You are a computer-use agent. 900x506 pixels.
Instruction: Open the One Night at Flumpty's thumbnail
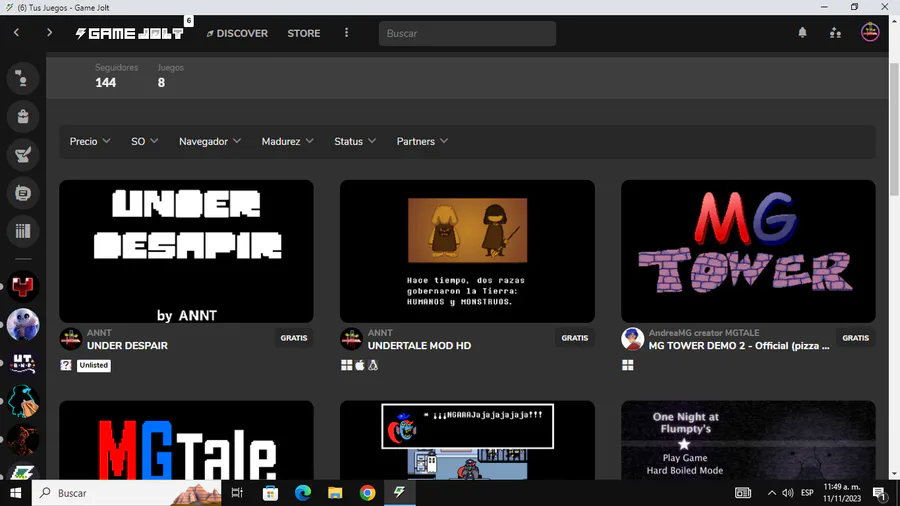point(748,440)
